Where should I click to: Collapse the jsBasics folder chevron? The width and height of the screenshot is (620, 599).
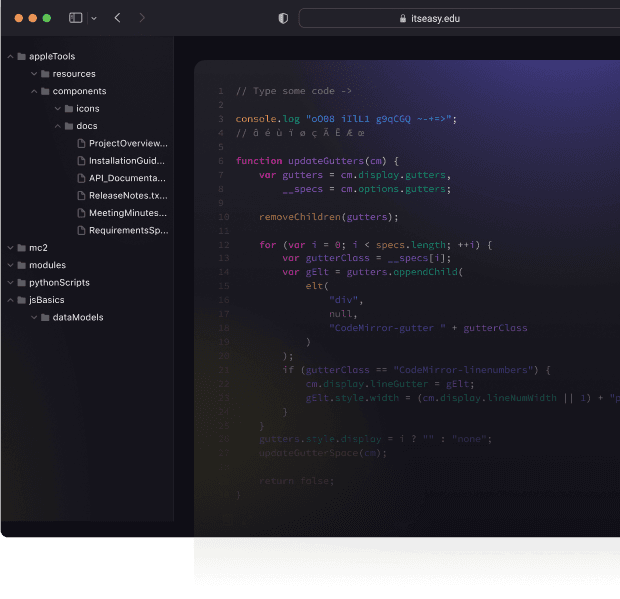coord(10,300)
